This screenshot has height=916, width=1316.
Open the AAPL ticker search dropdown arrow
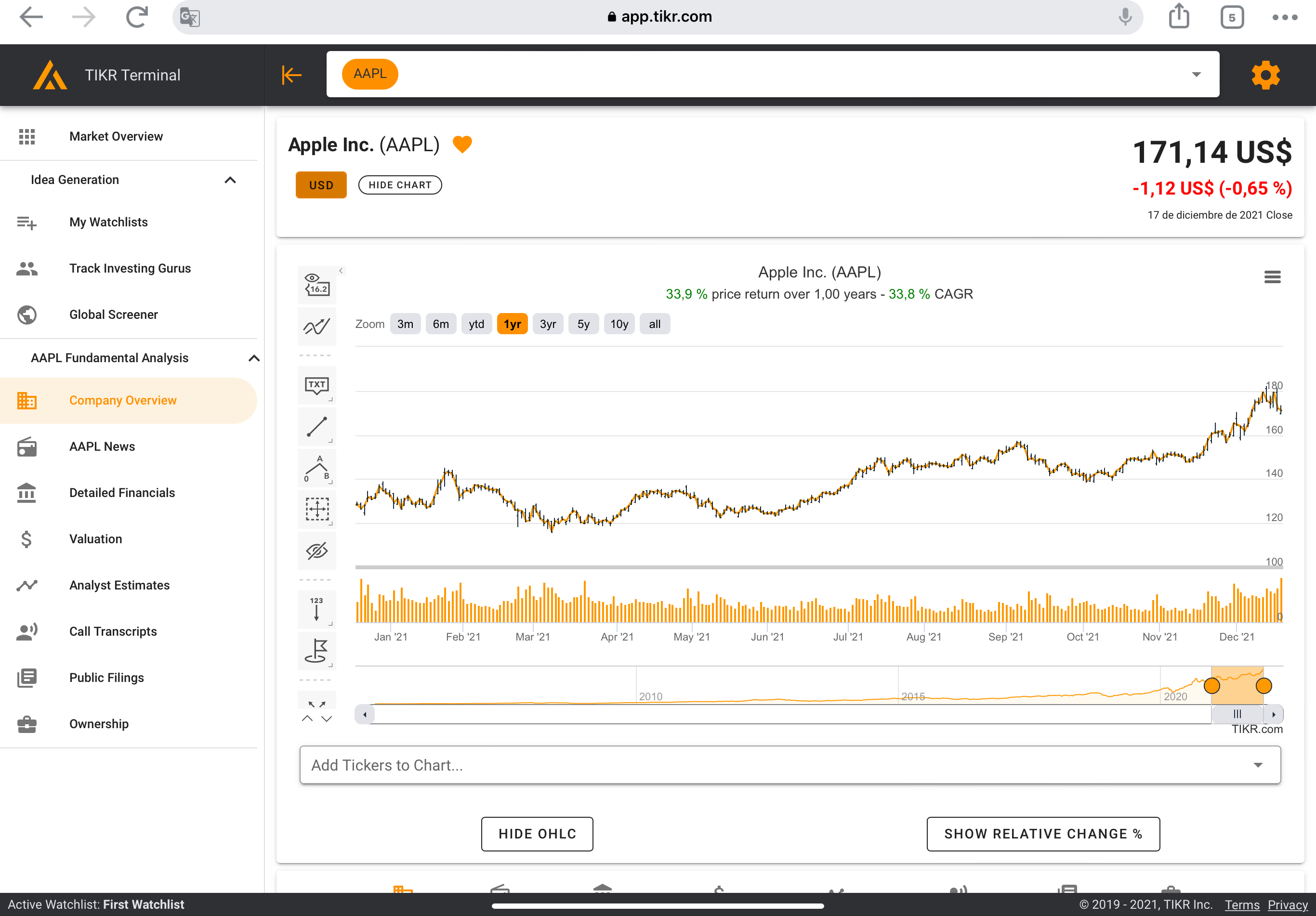(x=1196, y=75)
